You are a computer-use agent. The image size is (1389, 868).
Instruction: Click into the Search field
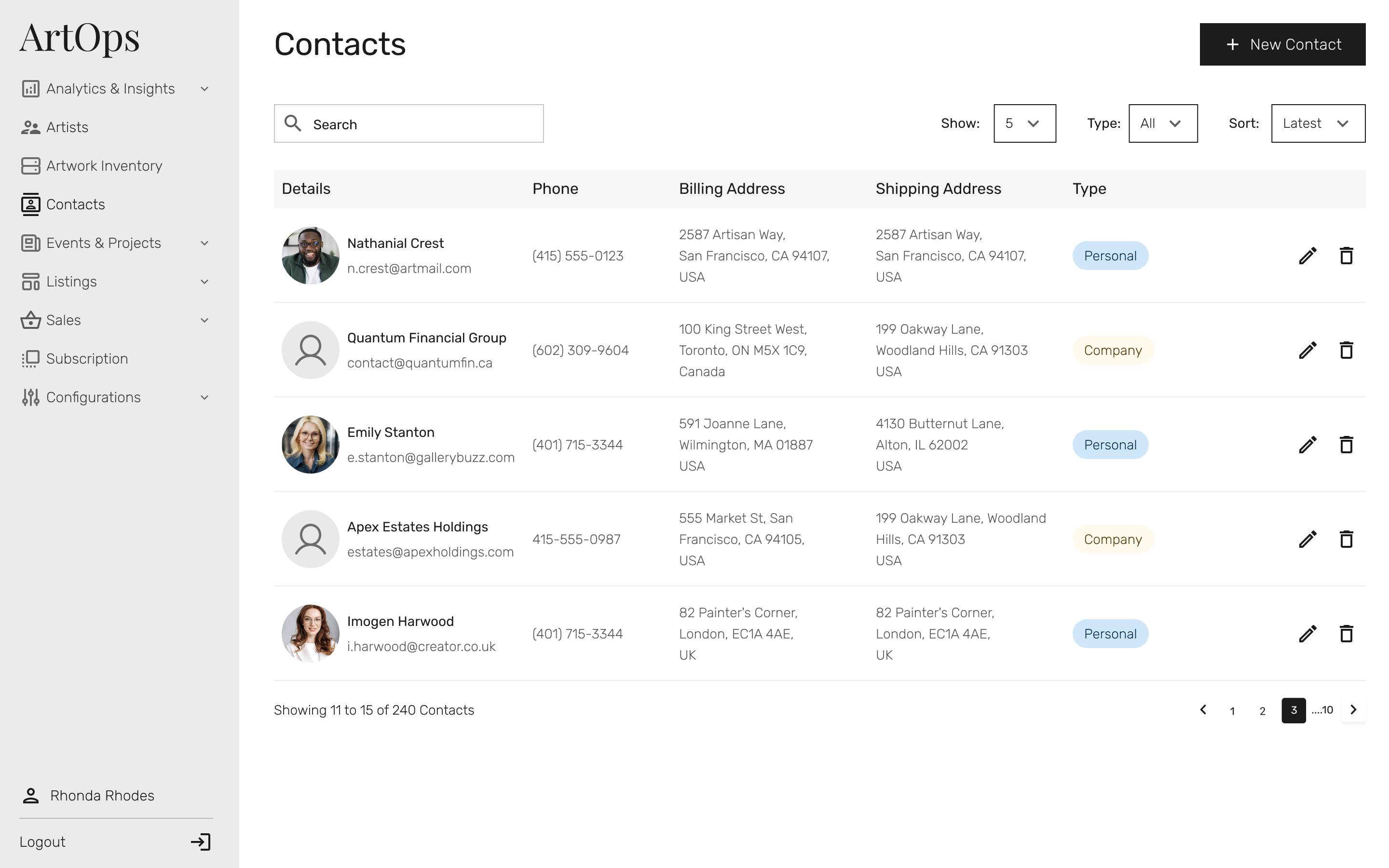pos(409,123)
